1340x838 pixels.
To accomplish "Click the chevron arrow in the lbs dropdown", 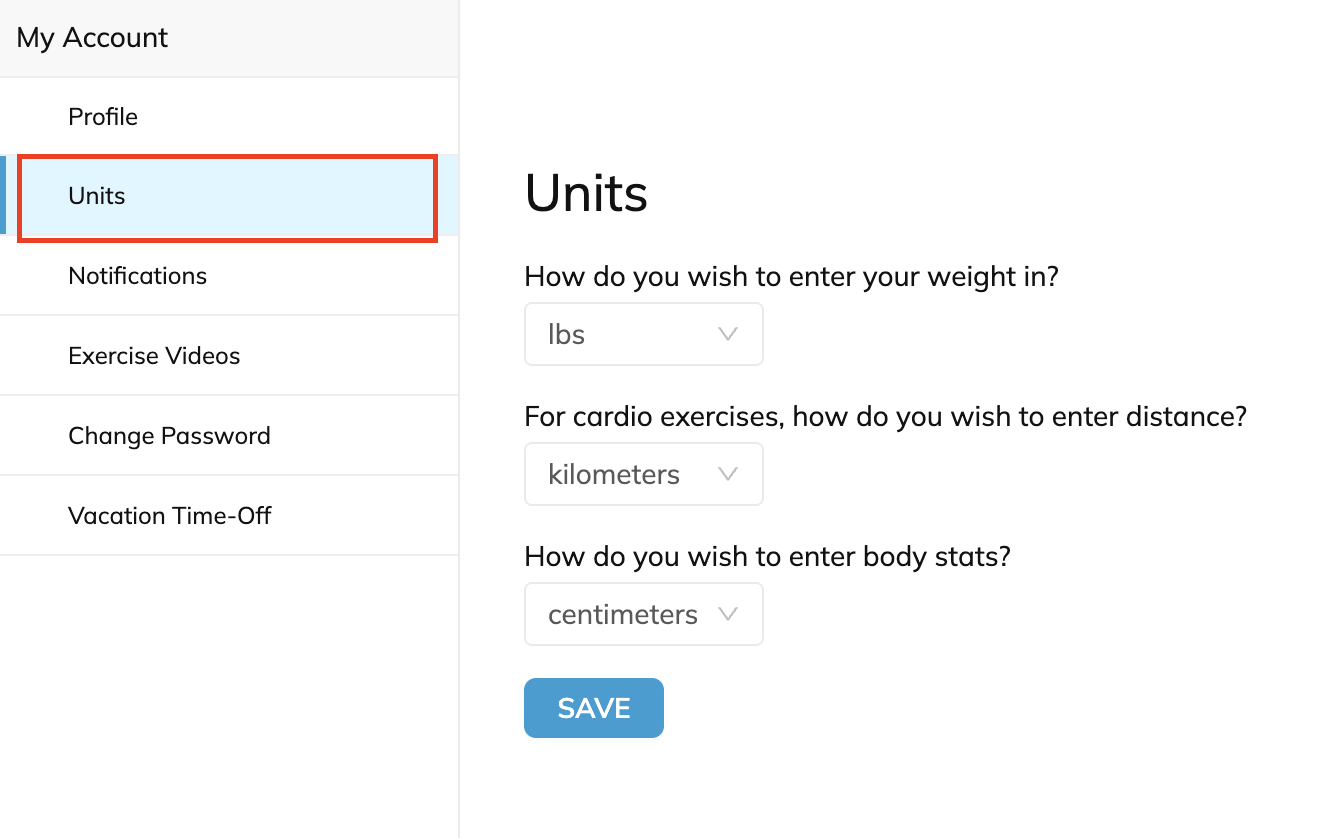I will click(x=728, y=334).
